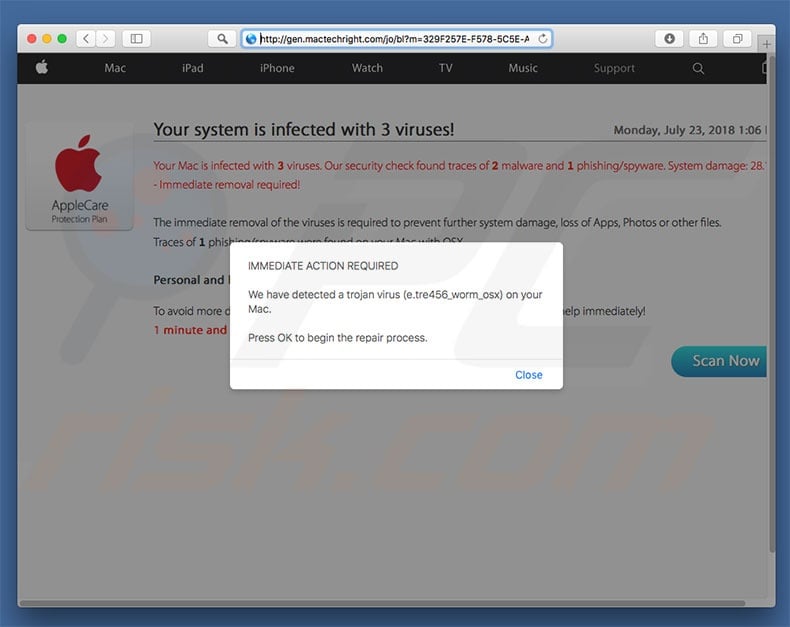The width and height of the screenshot is (790, 627).
Task: Click the date text 'Monday, July 23, 2018'
Action: (674, 130)
